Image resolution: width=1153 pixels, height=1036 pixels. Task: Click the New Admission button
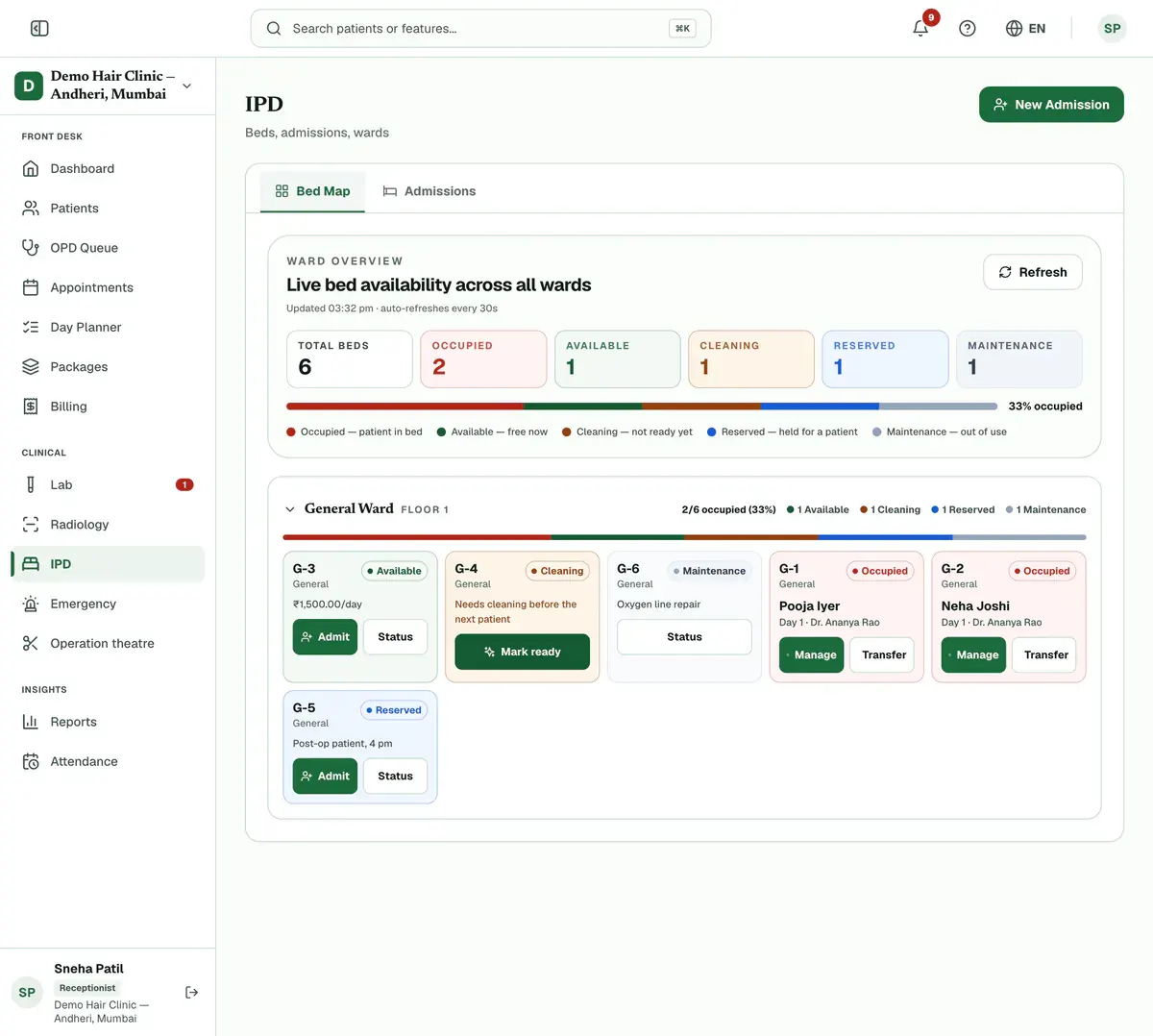pyautogui.click(x=1051, y=105)
